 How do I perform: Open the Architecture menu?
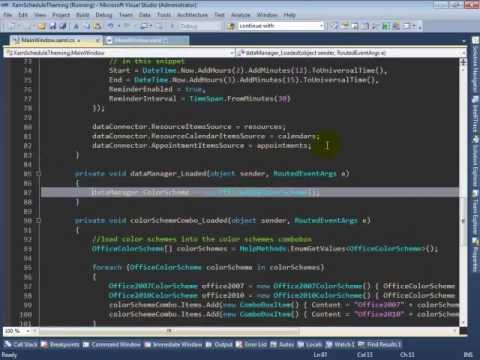192,15
